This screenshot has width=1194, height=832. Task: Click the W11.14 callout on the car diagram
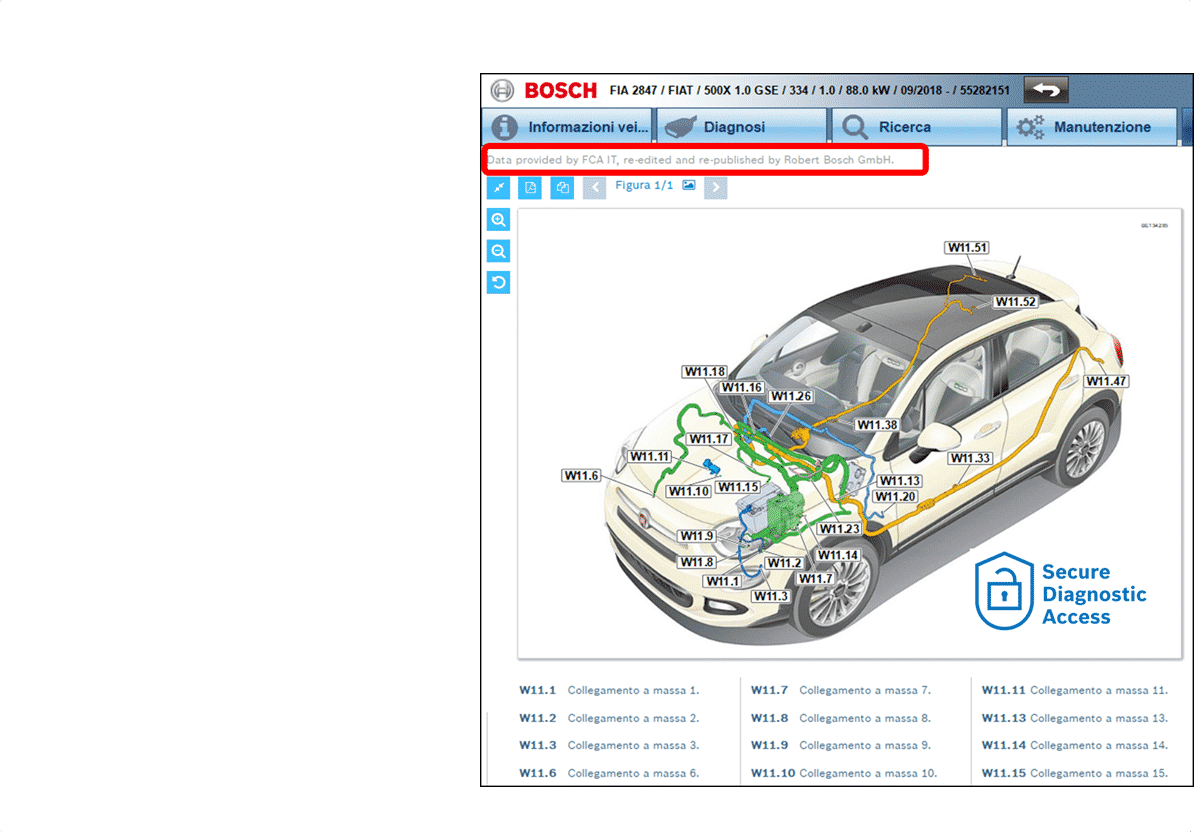tap(838, 556)
